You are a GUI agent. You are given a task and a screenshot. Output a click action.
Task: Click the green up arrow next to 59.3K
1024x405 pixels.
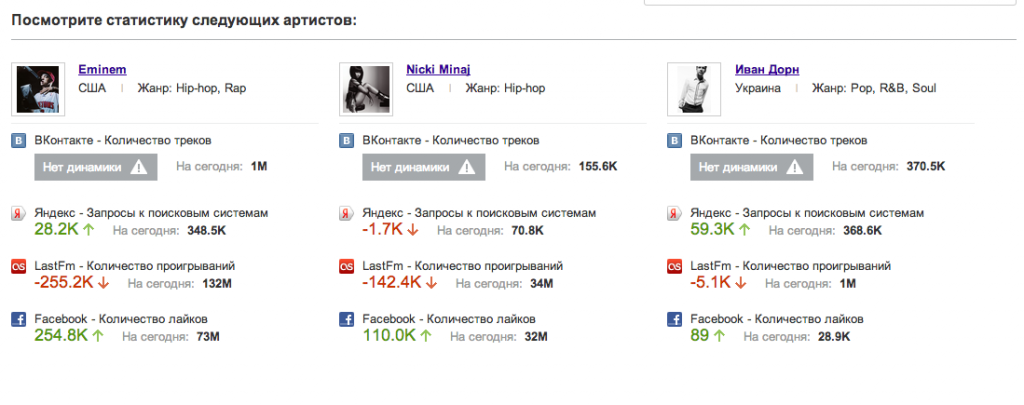(x=744, y=230)
